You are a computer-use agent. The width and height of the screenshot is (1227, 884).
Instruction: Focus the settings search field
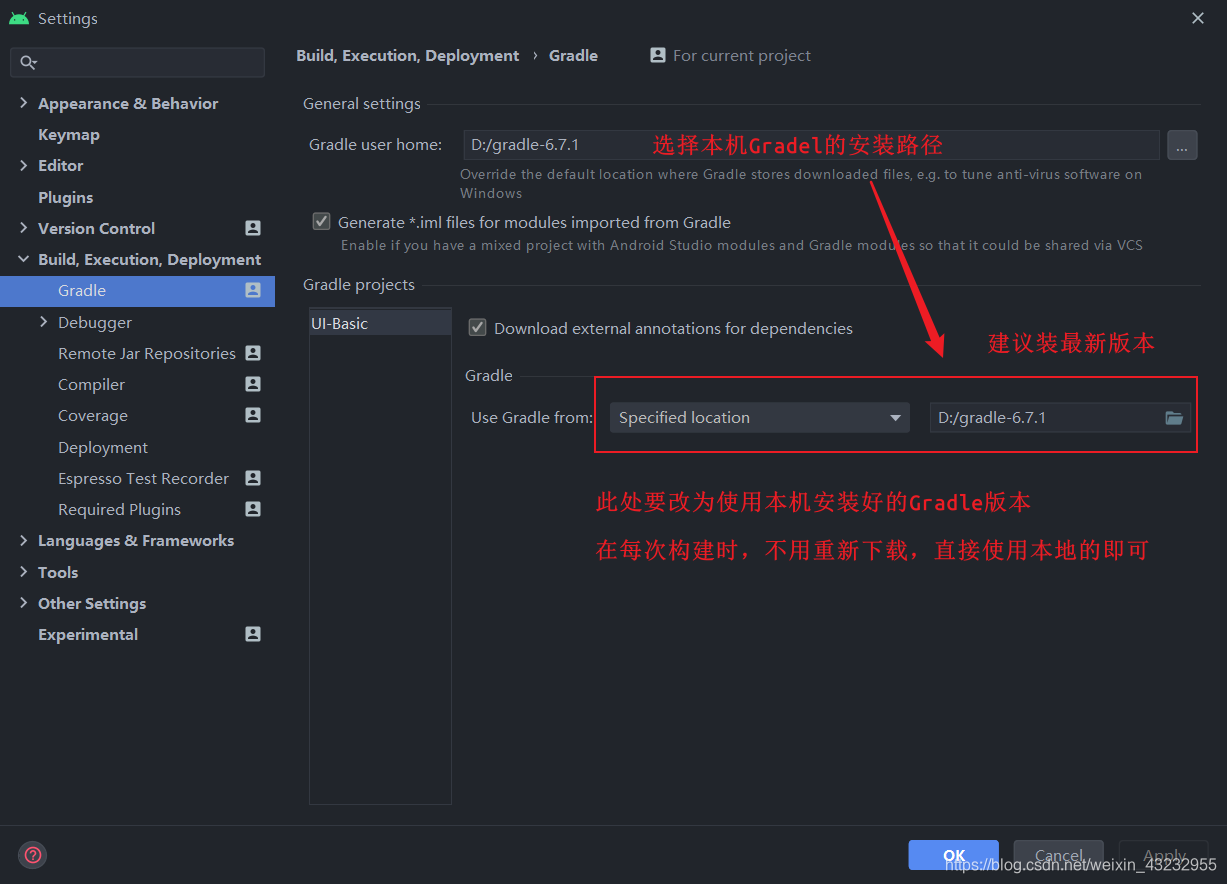[138, 63]
